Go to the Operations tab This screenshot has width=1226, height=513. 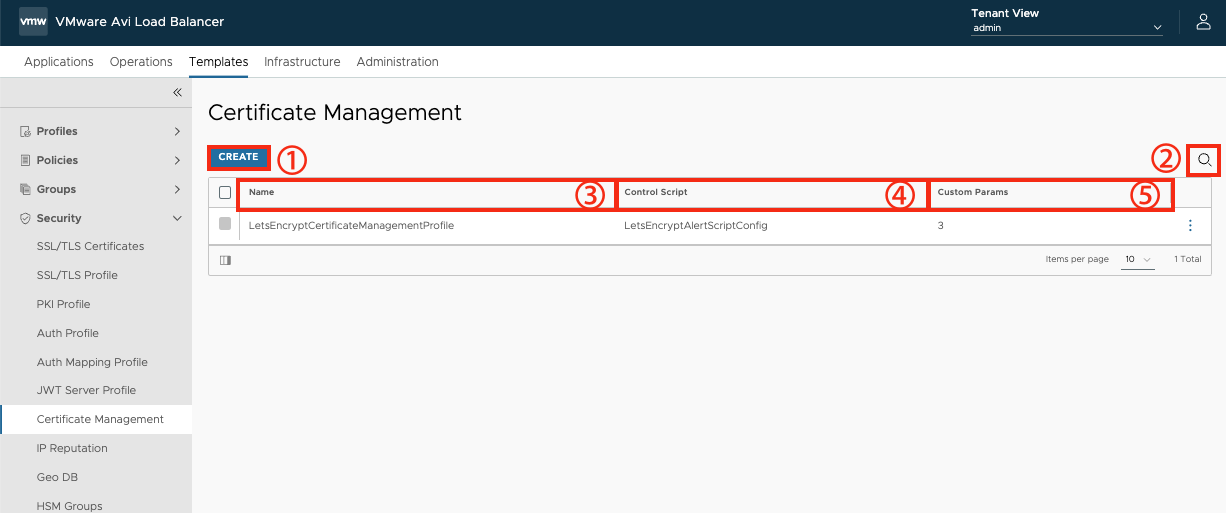[x=141, y=62]
